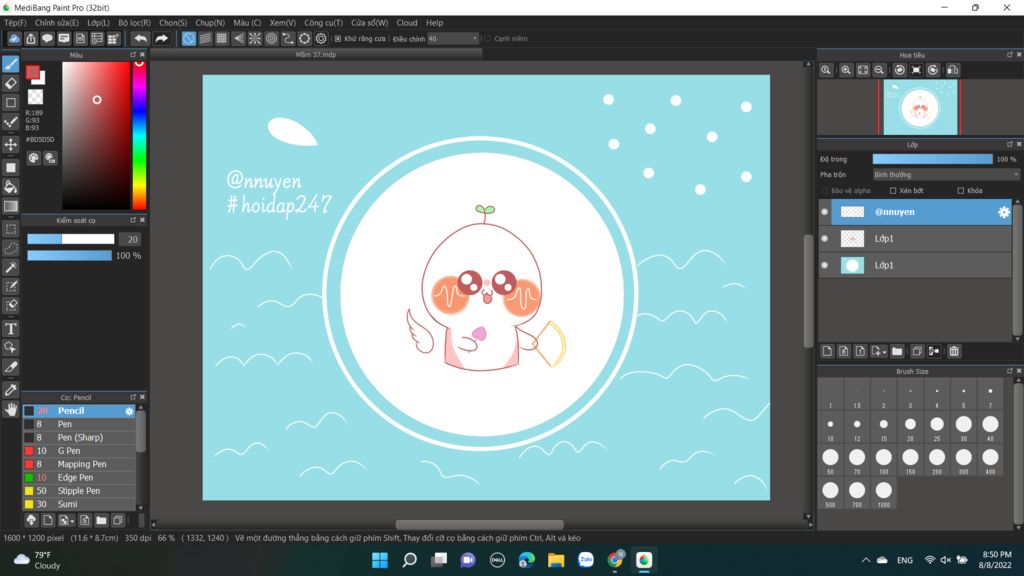Select the Sumi brush
Screen dimensions: 1024x576
(x=79, y=504)
